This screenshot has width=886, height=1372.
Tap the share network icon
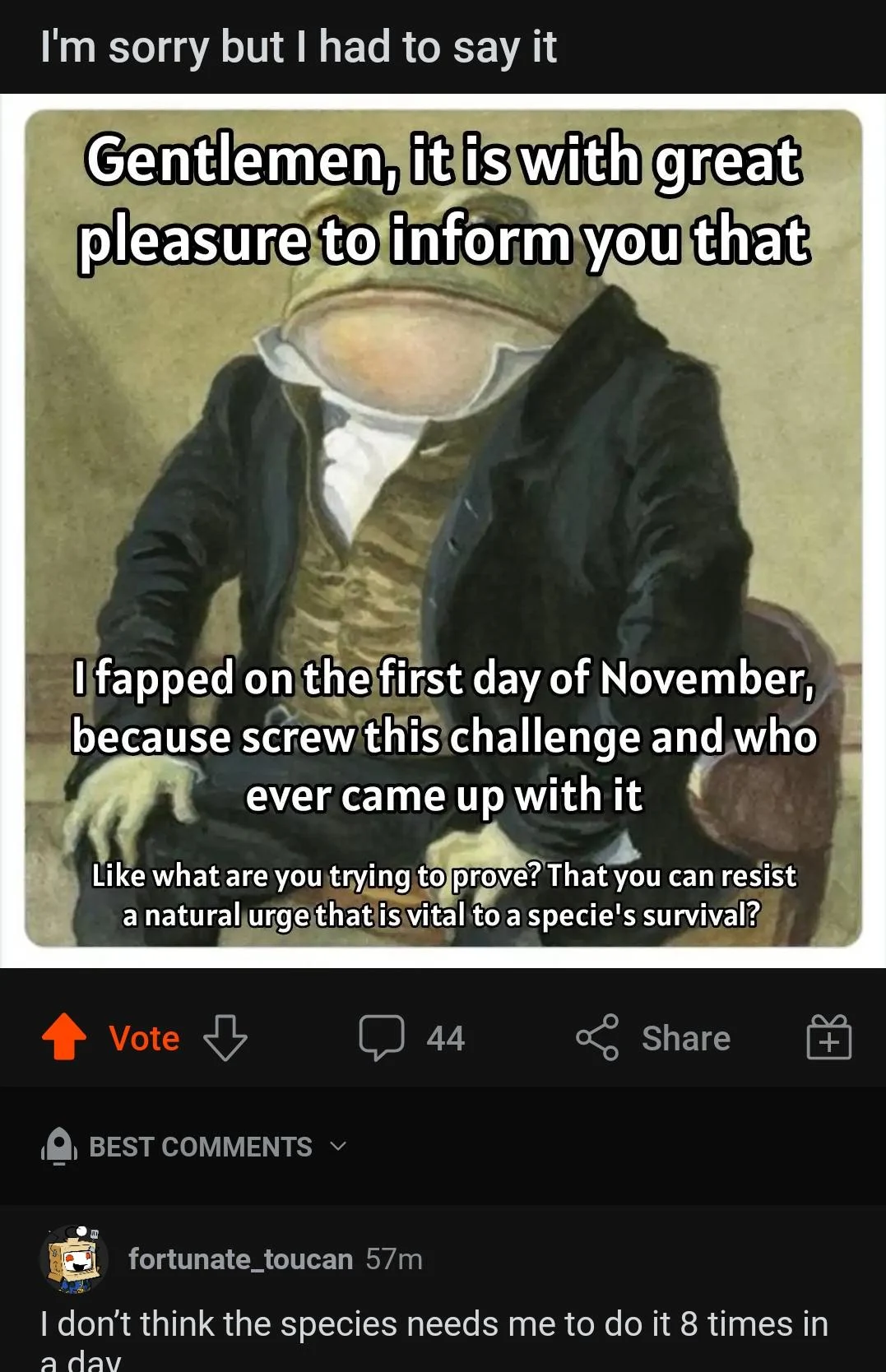coord(597,1037)
